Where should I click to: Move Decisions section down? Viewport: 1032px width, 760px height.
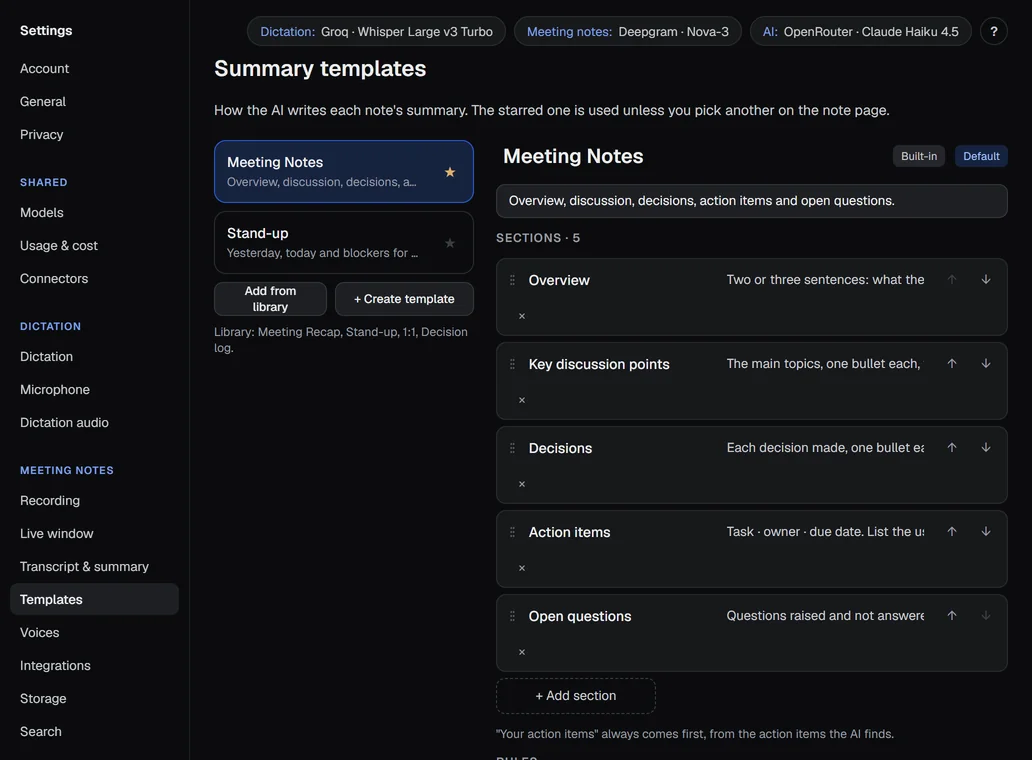point(985,447)
